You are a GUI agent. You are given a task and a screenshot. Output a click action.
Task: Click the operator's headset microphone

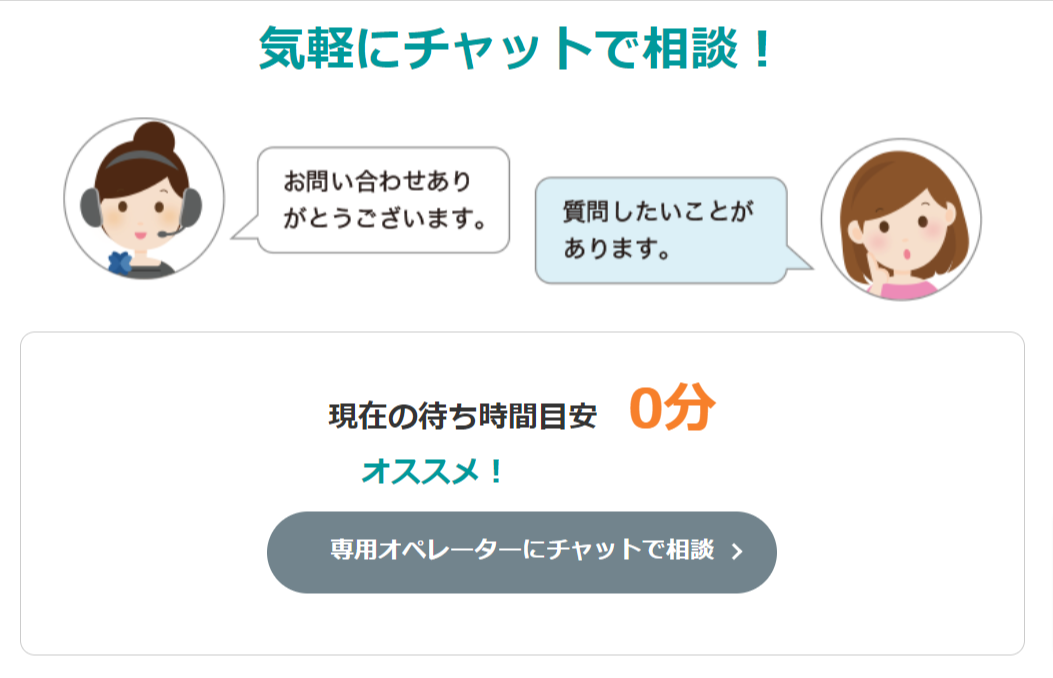(164, 232)
